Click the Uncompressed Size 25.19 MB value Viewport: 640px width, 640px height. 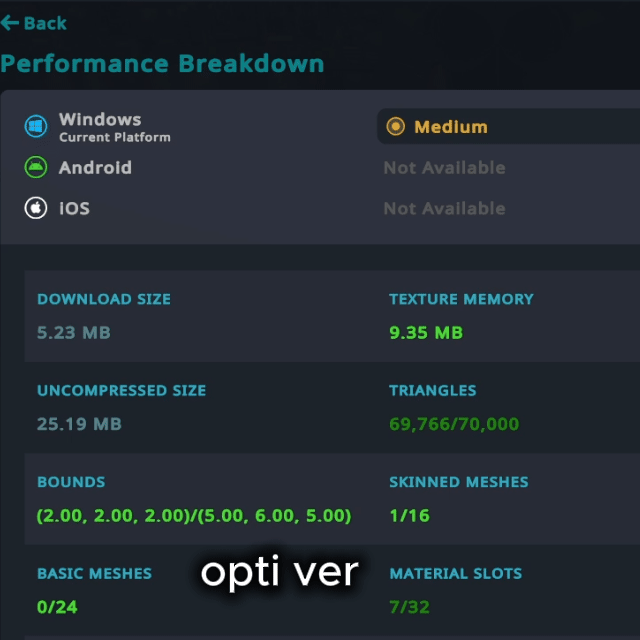pos(79,424)
